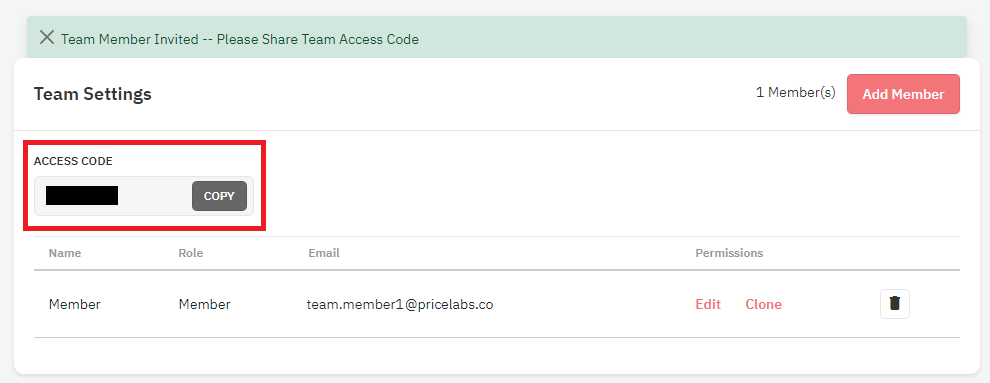This screenshot has height=383, width=990.
Task: Clone the member's permissions
Action: [763, 304]
